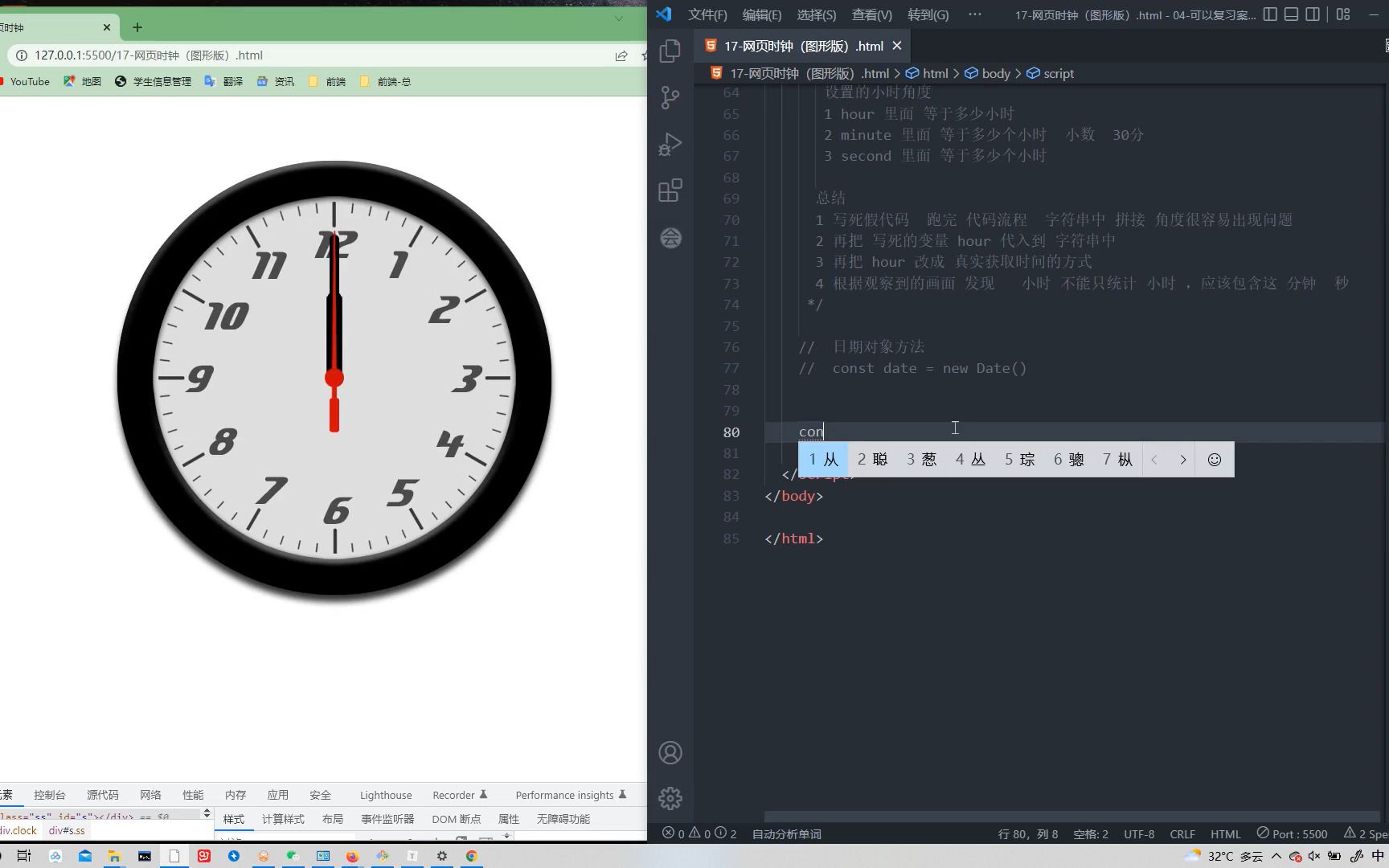Open Firefox from the taskbar
This screenshot has height=868, width=1389.
tap(352, 856)
